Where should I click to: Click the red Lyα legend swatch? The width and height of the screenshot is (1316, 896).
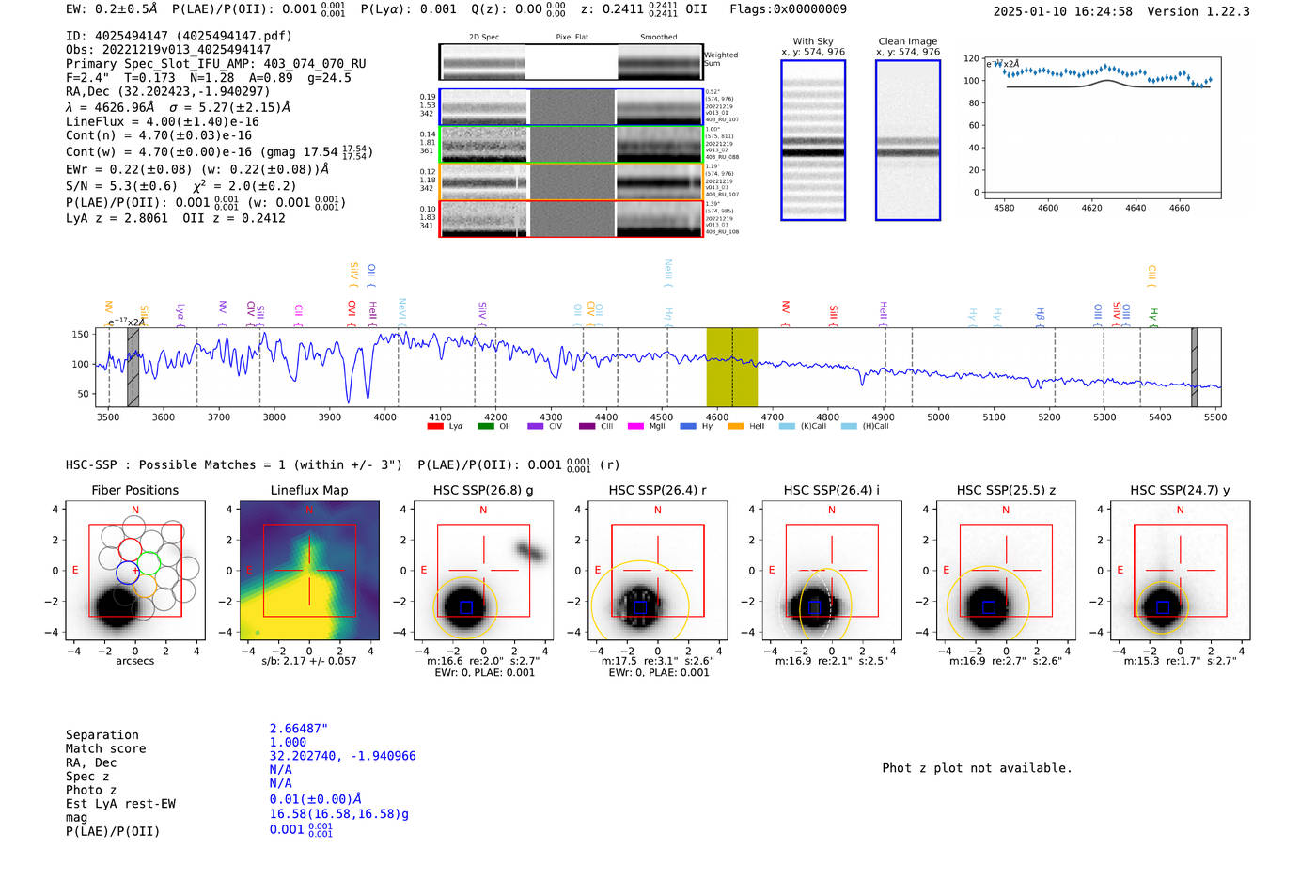(x=434, y=427)
